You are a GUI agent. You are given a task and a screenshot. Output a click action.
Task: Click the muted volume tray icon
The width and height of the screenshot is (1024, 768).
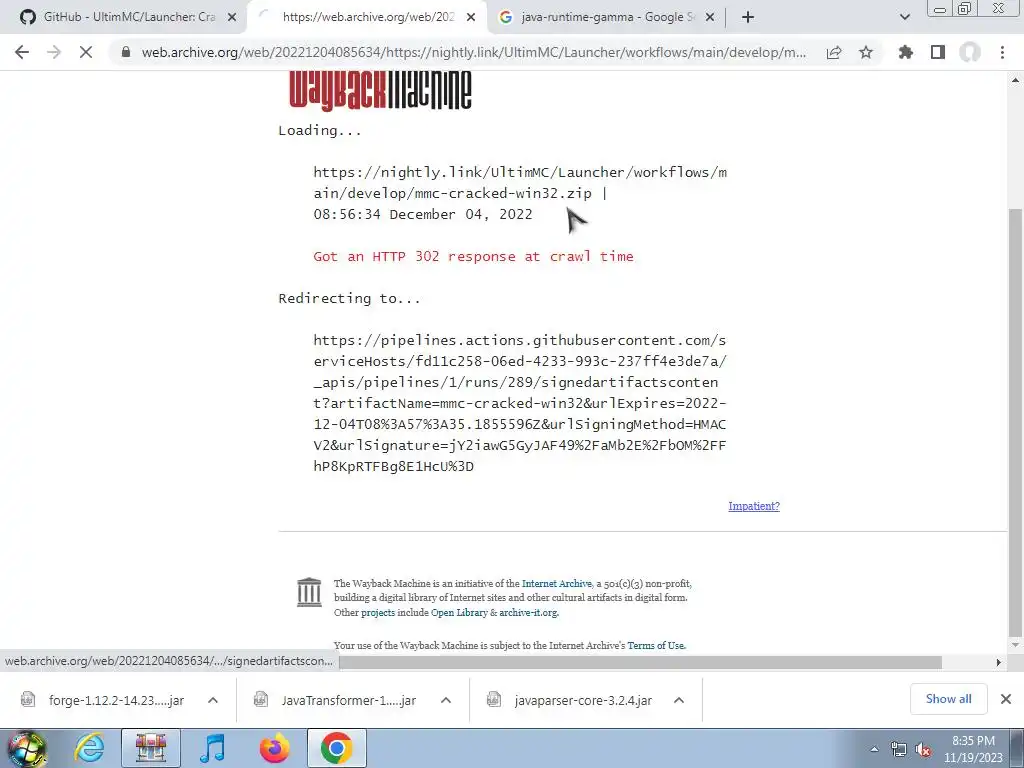(923, 749)
